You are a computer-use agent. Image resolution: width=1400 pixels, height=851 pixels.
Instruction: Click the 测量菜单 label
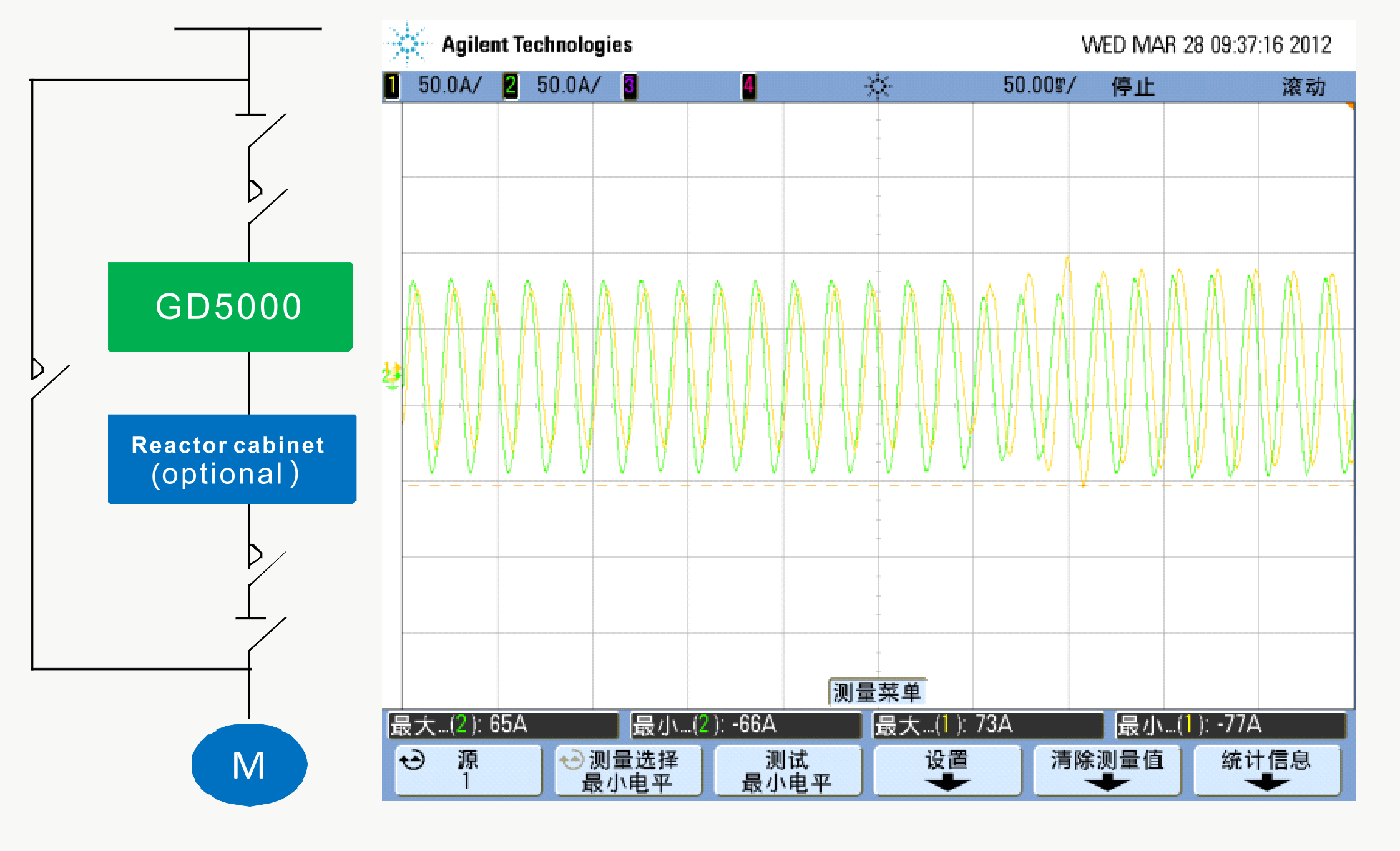[877, 692]
